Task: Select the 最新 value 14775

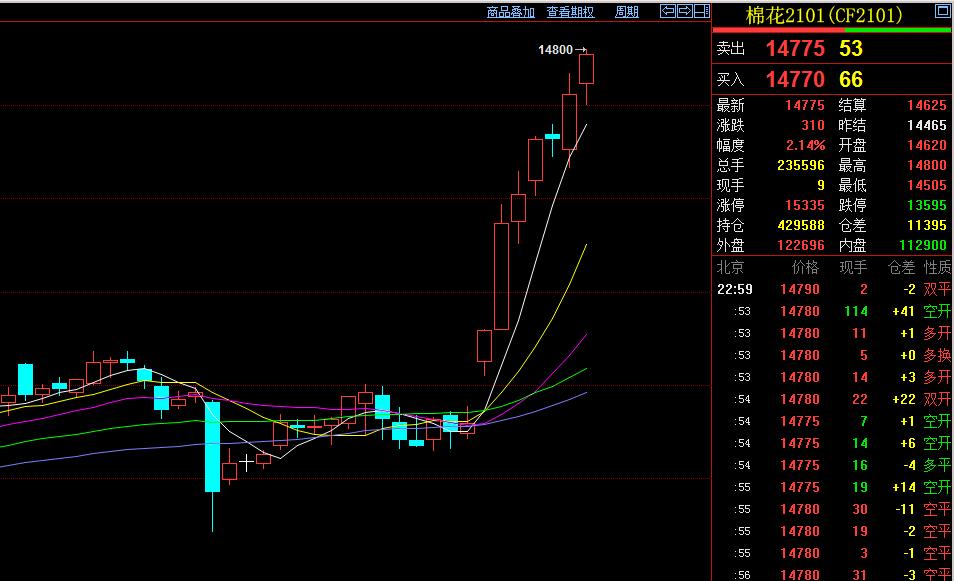Action: click(804, 106)
